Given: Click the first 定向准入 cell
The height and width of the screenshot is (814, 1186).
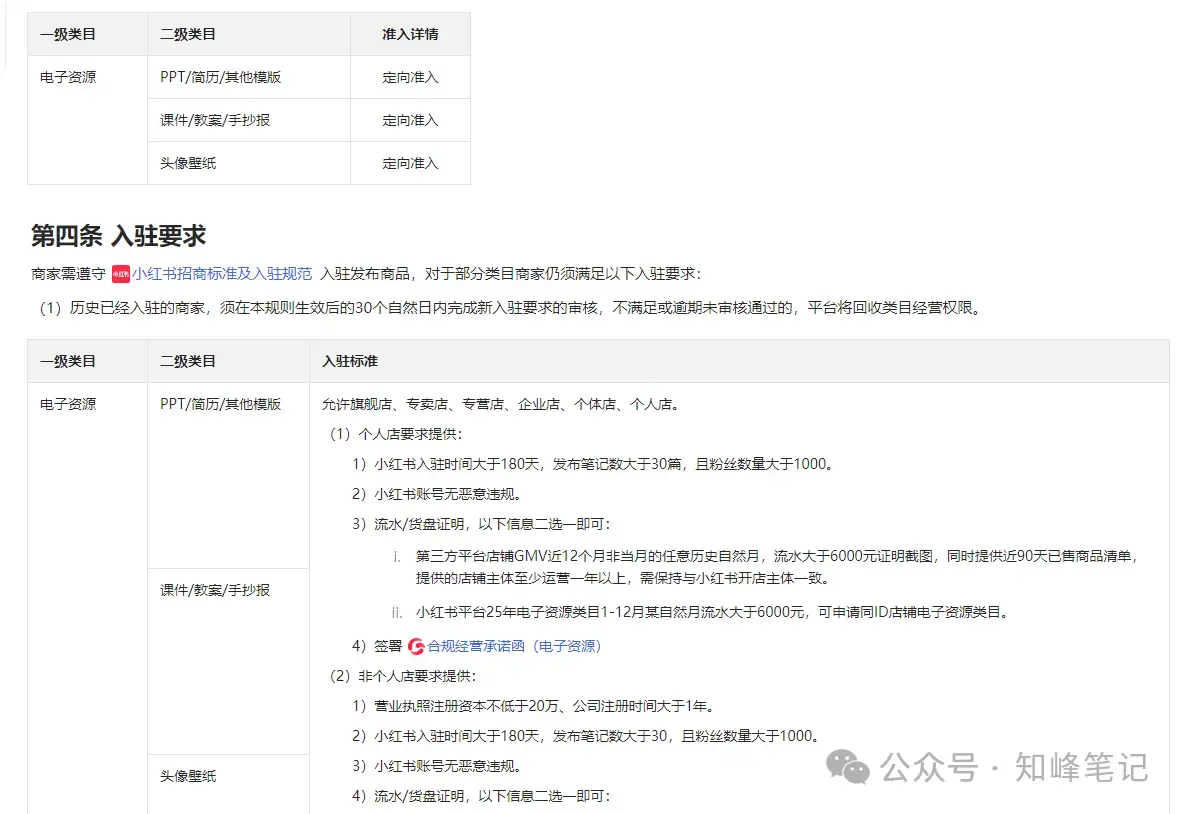Looking at the screenshot, I should [x=410, y=76].
